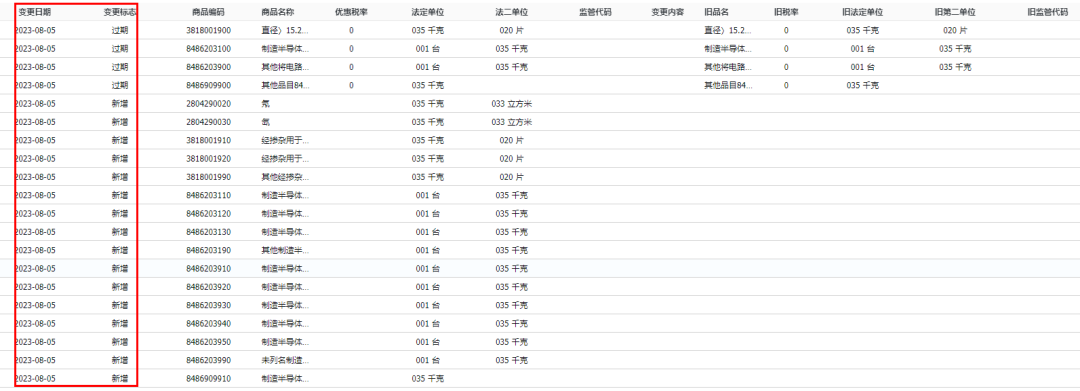Click 旧第二单位 '035 千克' in row 8486203900
The width and height of the screenshot is (1080, 391).
coord(955,67)
